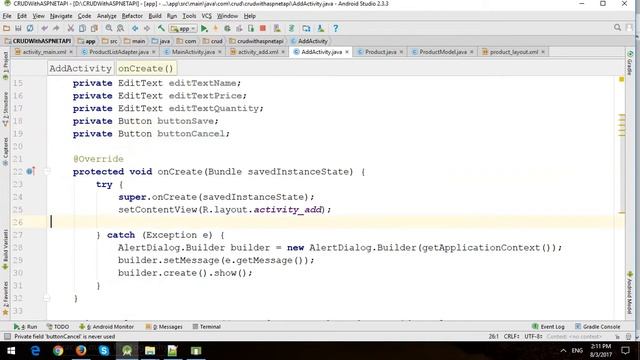Viewport: 640px width, 360px height.
Task: Click the Debug app bug icon
Action: pyautogui.click(x=227, y=28)
